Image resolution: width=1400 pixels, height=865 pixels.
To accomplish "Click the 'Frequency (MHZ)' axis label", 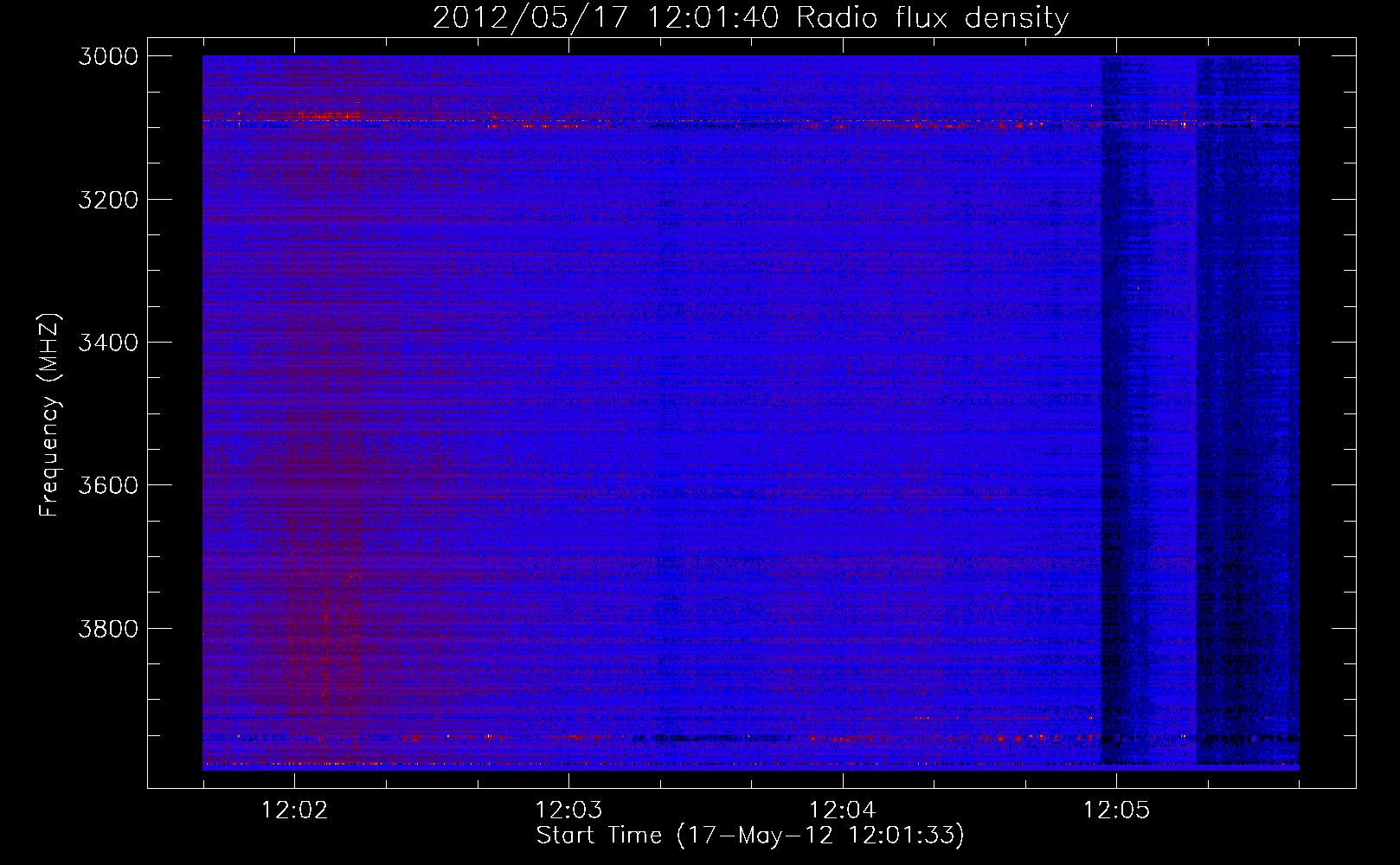I will (49, 415).
